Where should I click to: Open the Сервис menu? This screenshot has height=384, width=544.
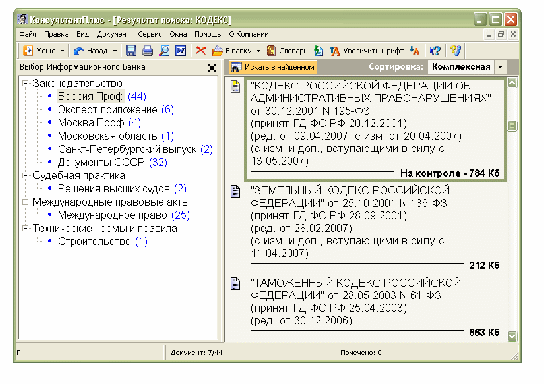(149, 34)
